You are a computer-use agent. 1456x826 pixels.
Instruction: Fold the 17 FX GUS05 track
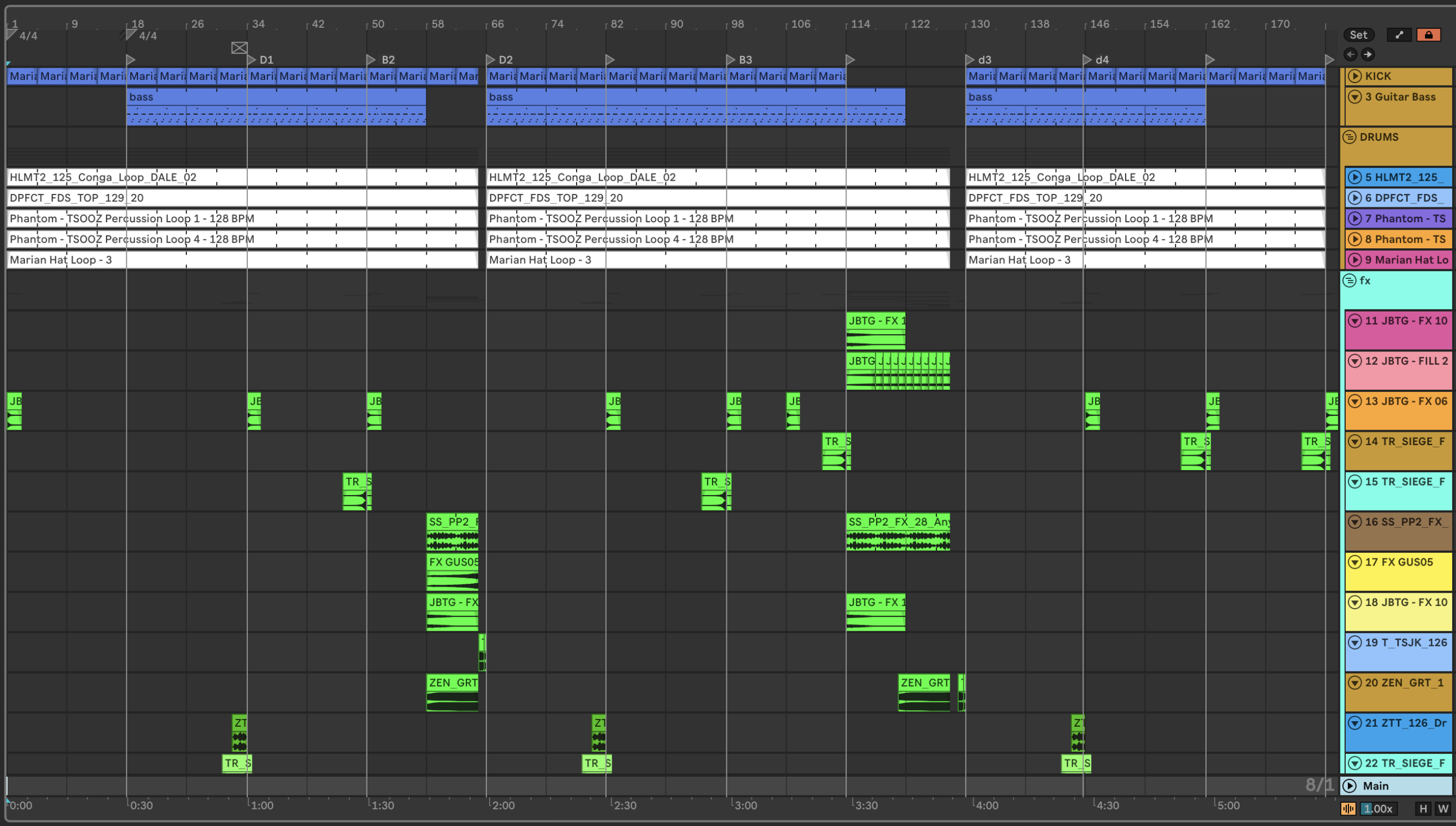(1355, 562)
